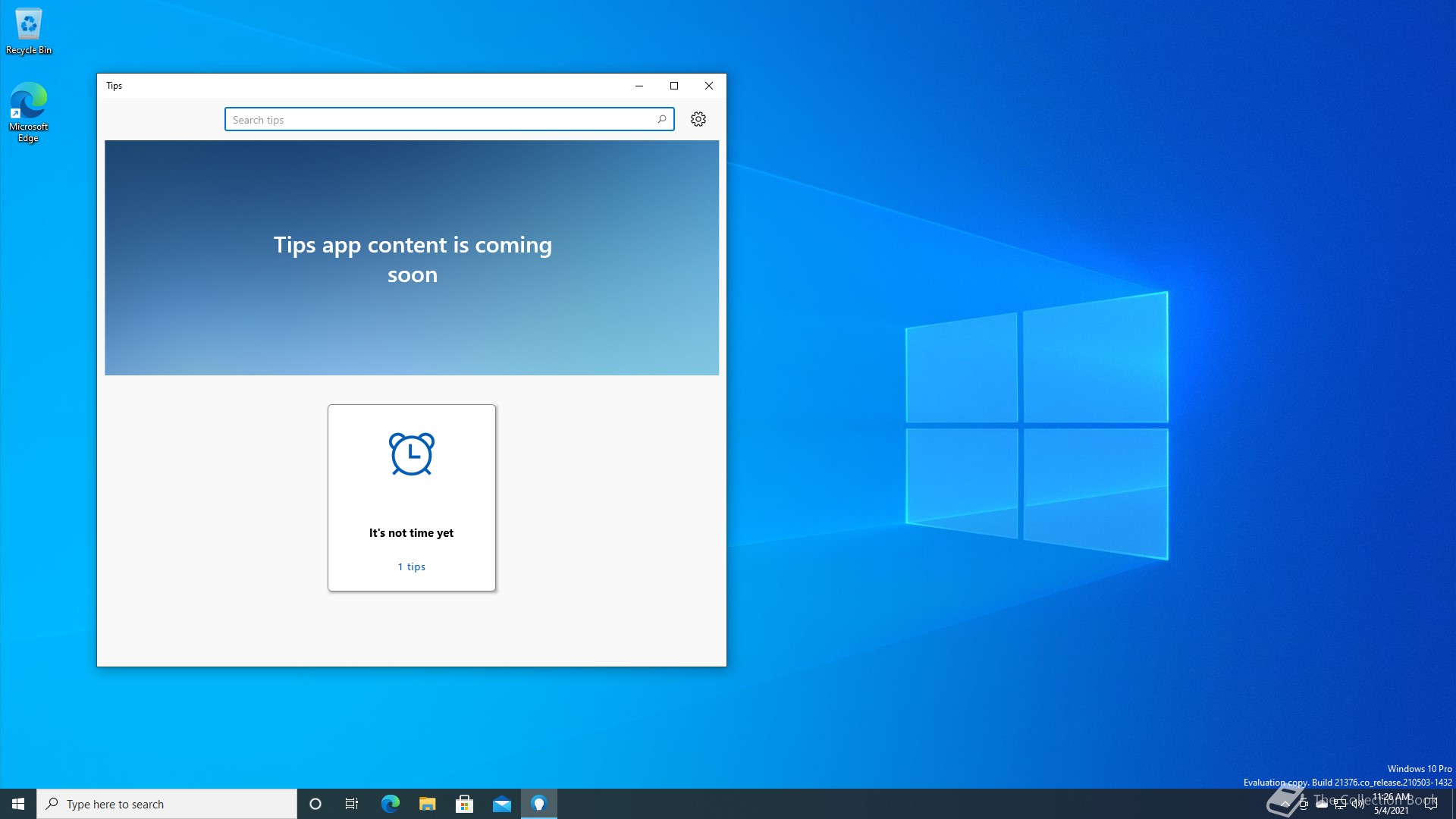The image size is (1456, 819).
Task: Open the clock showing 11:26 AM
Action: click(1392, 804)
